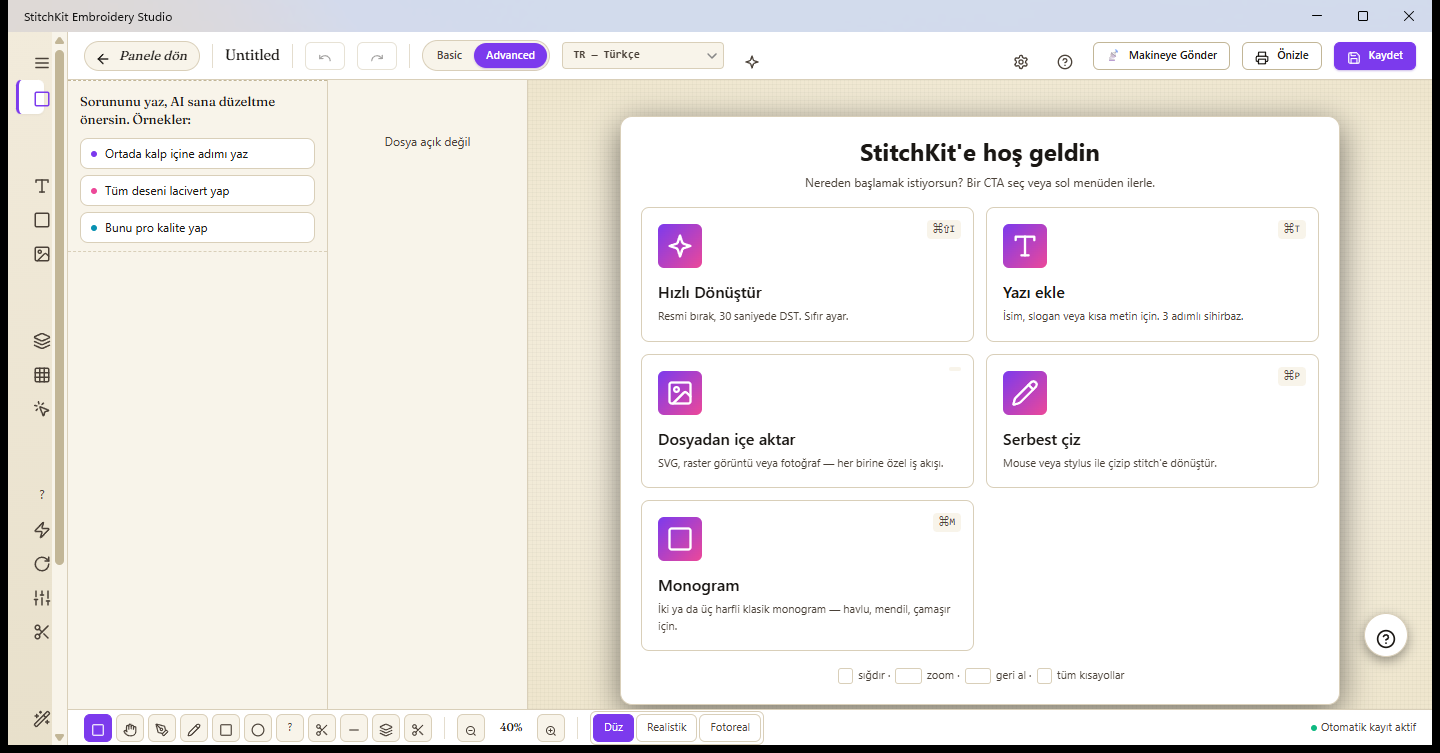Viewport: 1440px width, 753px height.
Task: Open the hamburger menu in the left sidebar
Action: (x=41, y=63)
